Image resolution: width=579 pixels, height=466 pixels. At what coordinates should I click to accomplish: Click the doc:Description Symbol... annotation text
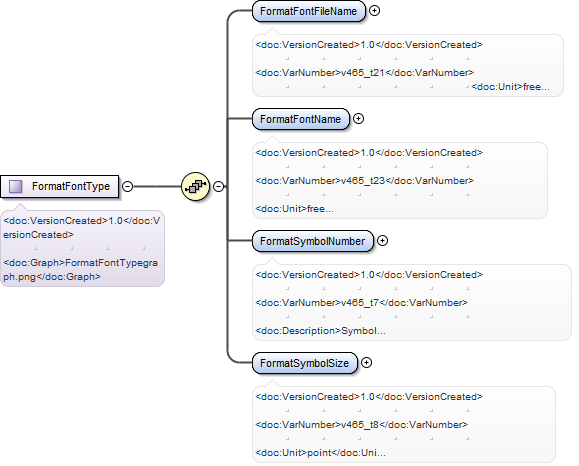tap(320, 331)
